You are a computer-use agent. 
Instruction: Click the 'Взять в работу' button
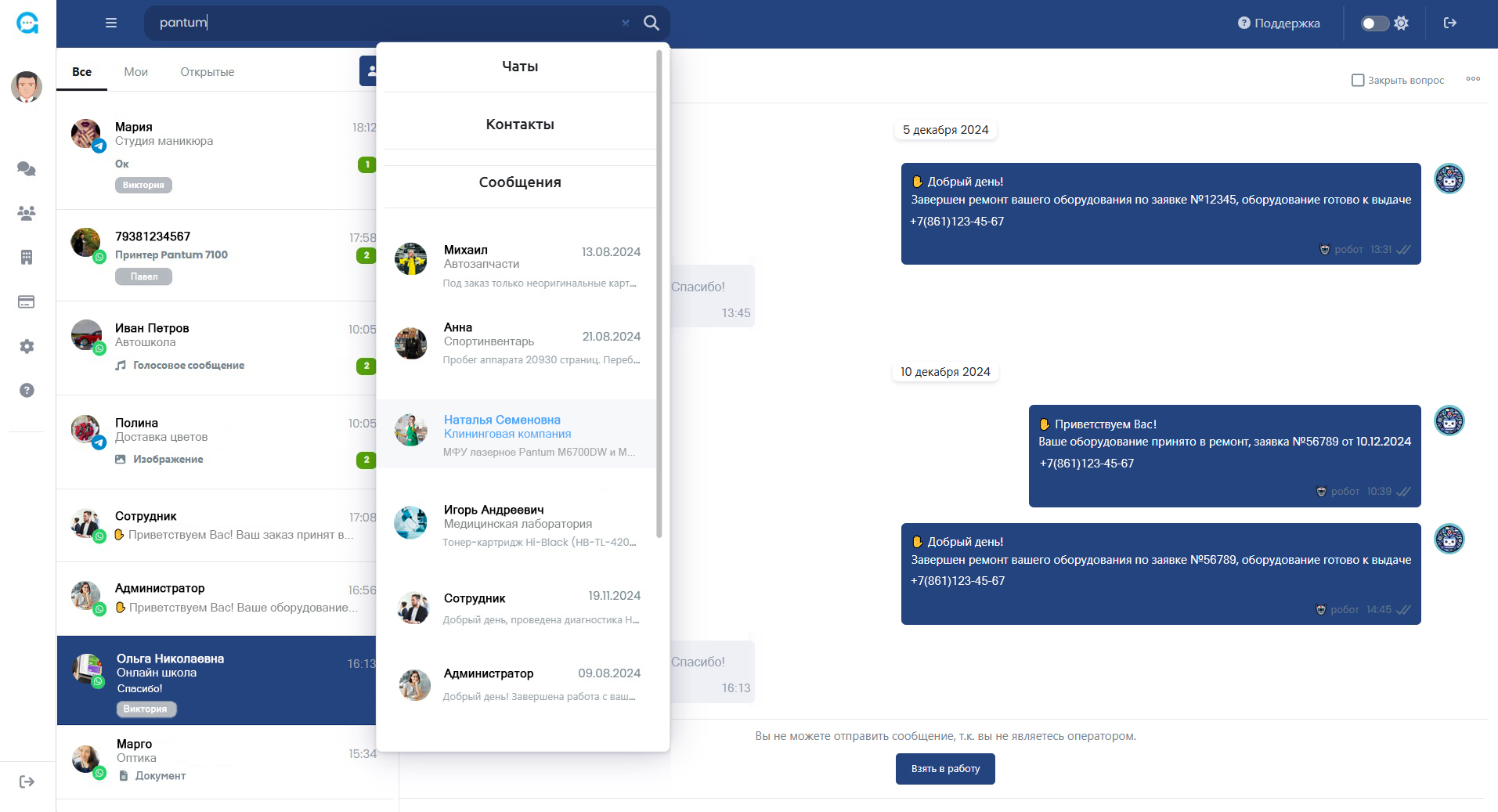pos(944,769)
